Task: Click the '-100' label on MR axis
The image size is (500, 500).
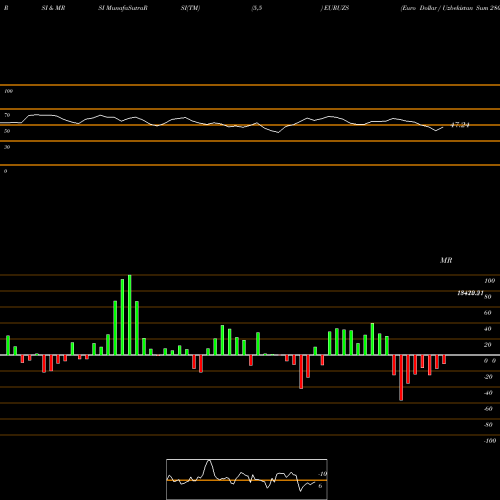Action: (490, 441)
